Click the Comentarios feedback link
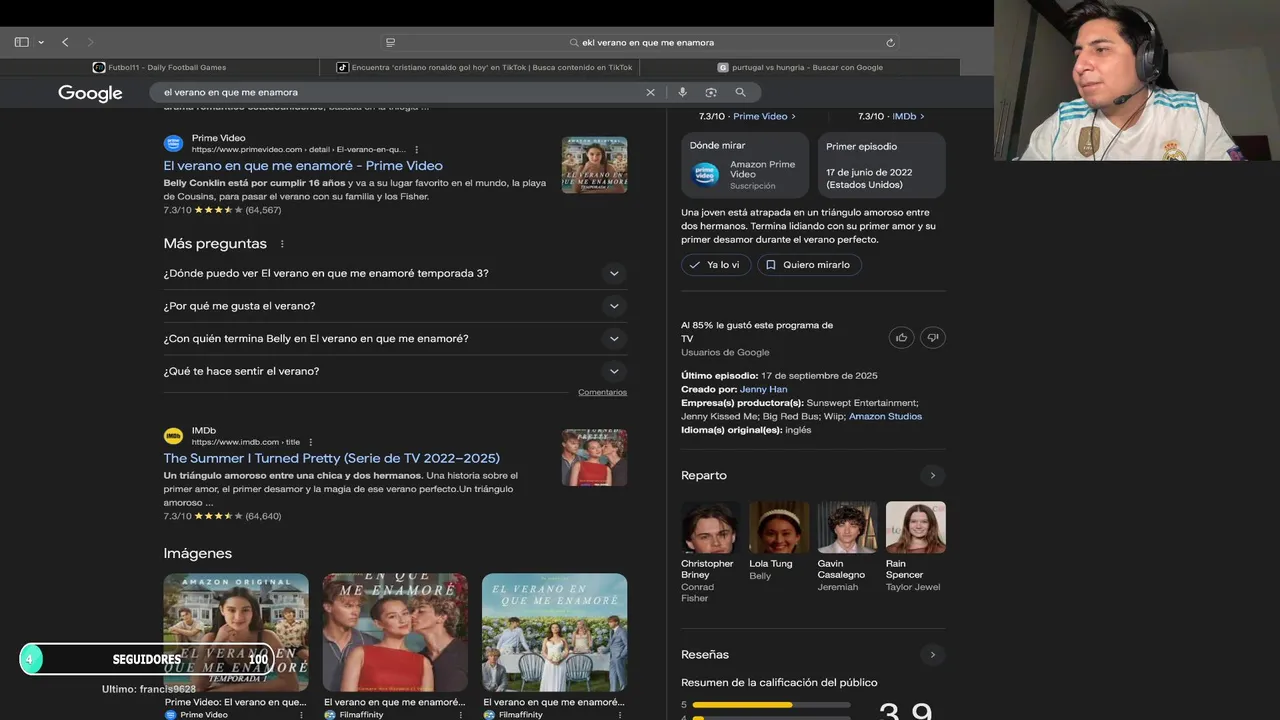Viewport: 1280px width, 720px height. (x=602, y=392)
